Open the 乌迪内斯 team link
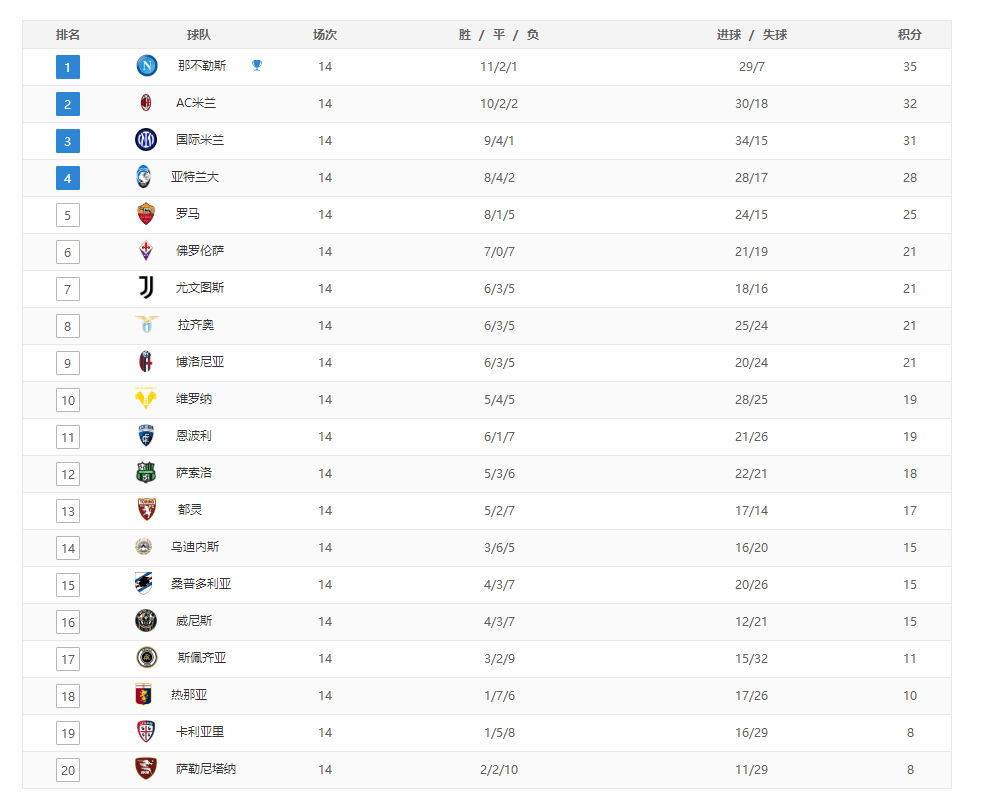This screenshot has width=1006, height=803. (x=195, y=547)
